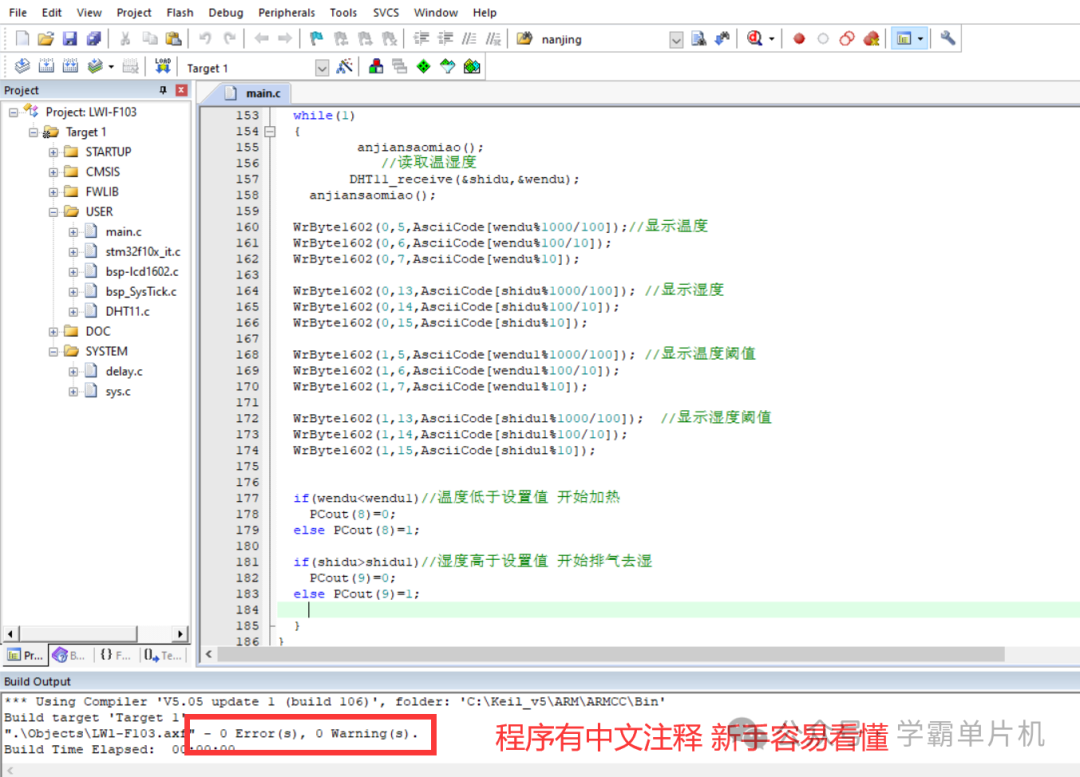Click the Cut scissors icon

click(125, 39)
